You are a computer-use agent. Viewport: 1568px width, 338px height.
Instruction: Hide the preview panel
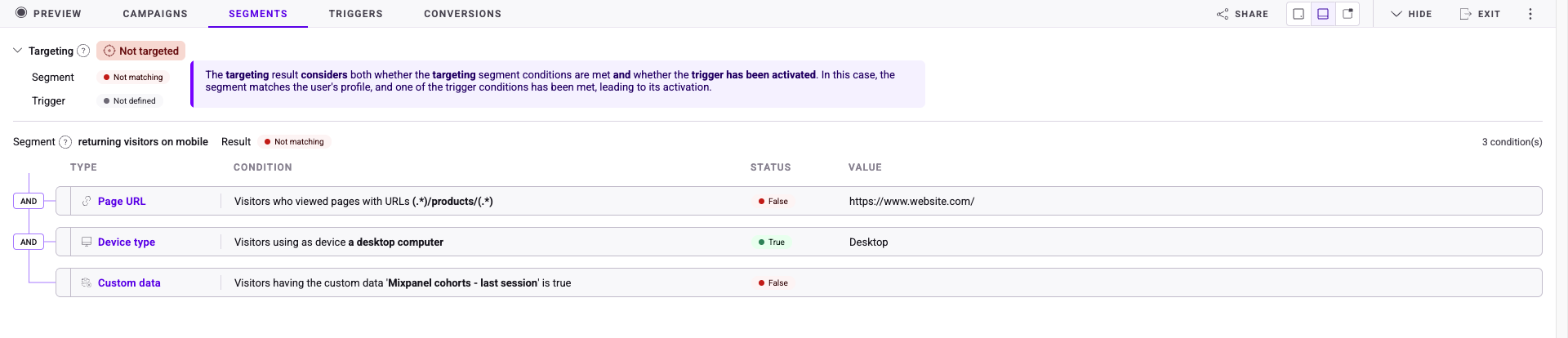(x=1411, y=14)
